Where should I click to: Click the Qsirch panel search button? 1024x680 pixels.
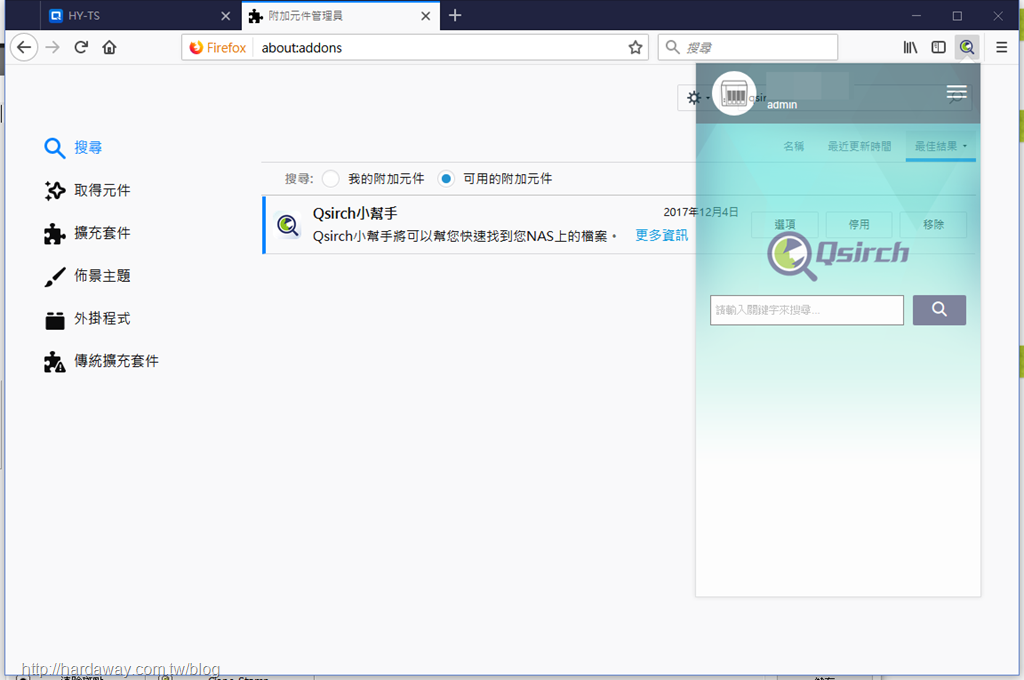pos(939,310)
